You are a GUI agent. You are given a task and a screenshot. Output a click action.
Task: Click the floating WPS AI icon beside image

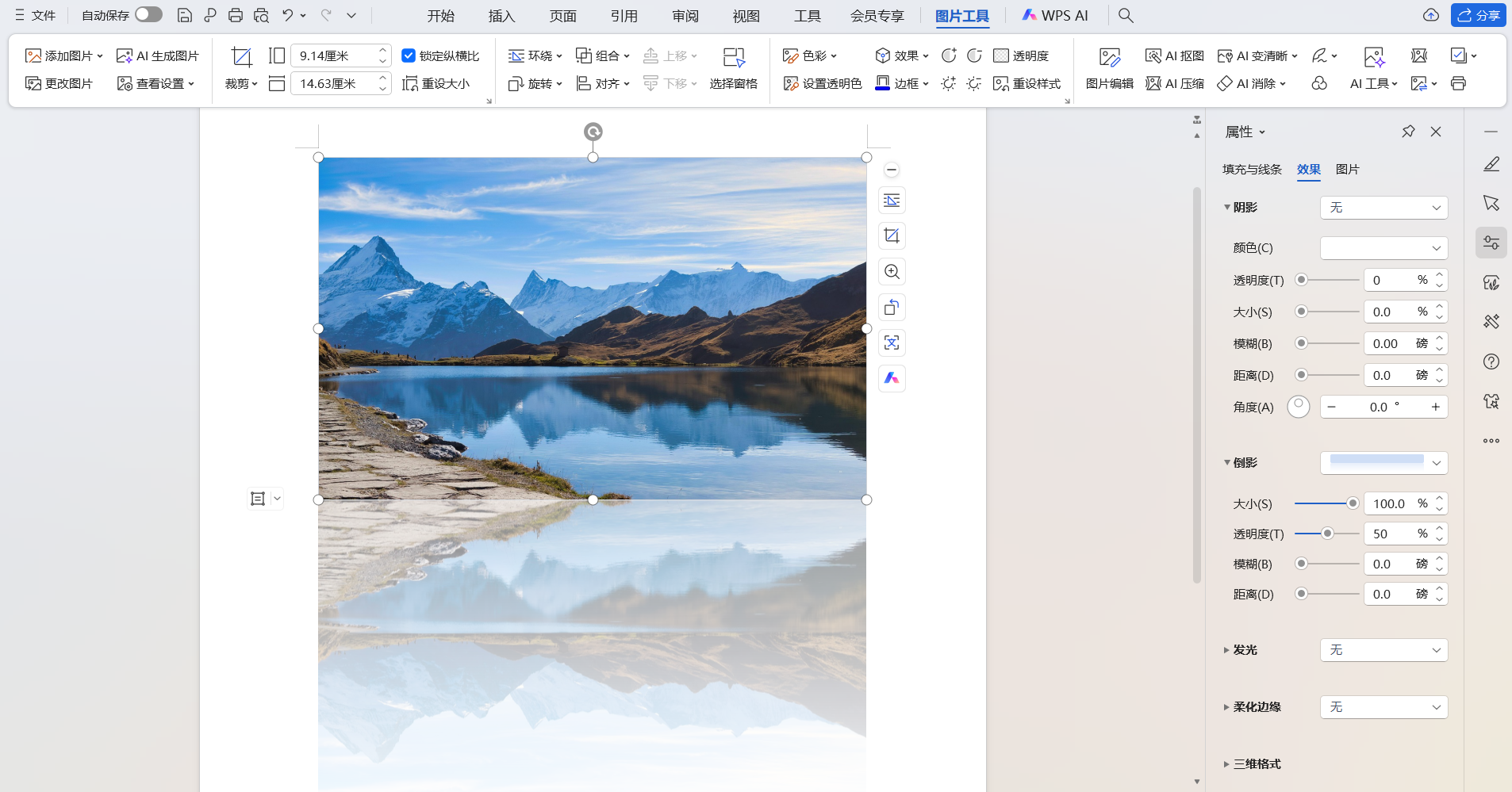click(x=892, y=379)
